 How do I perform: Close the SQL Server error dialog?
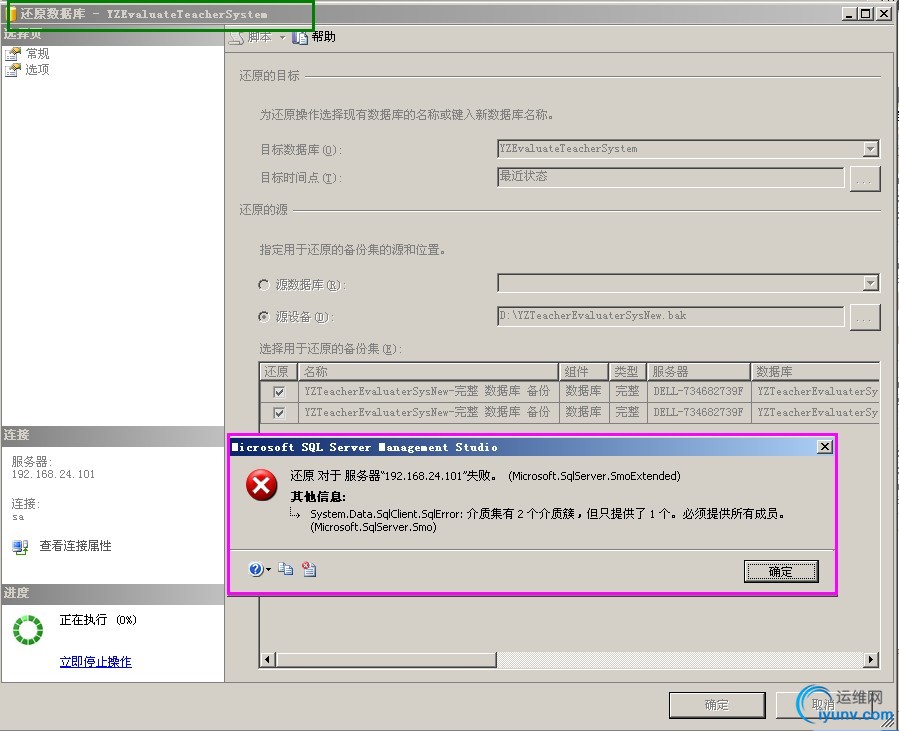[x=824, y=447]
